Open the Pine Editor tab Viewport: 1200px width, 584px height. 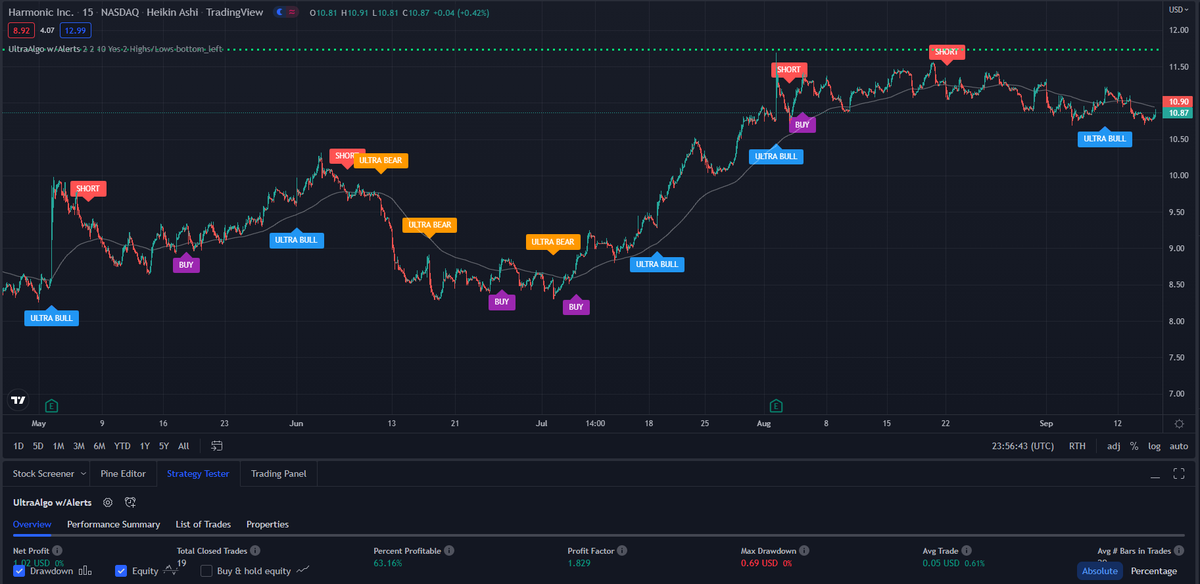point(123,473)
